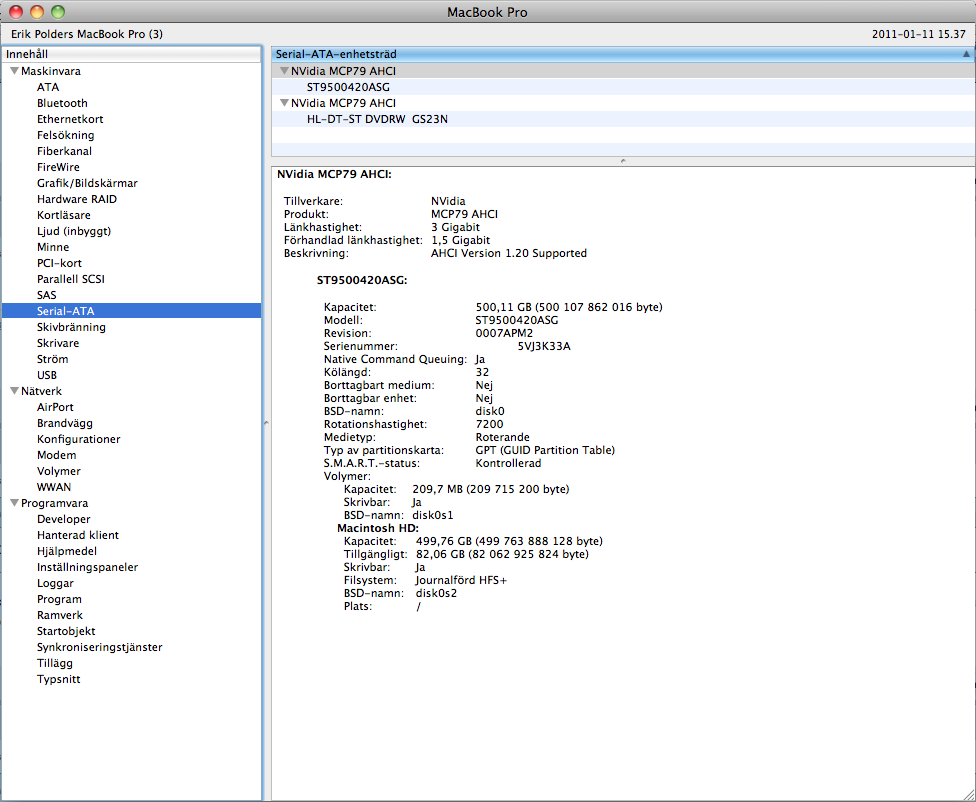Select Felsökning in the sidebar
Viewport: 976px width, 802px height.
point(65,135)
